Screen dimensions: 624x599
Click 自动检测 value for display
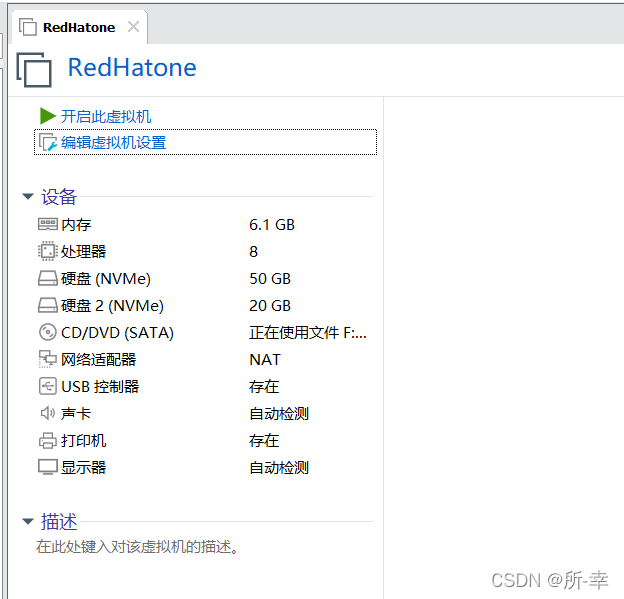[279, 467]
